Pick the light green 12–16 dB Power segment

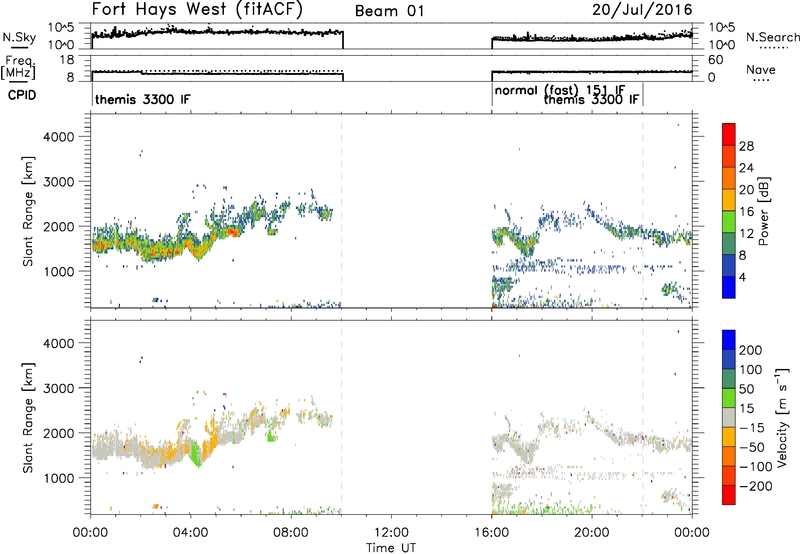pyautogui.click(x=729, y=222)
